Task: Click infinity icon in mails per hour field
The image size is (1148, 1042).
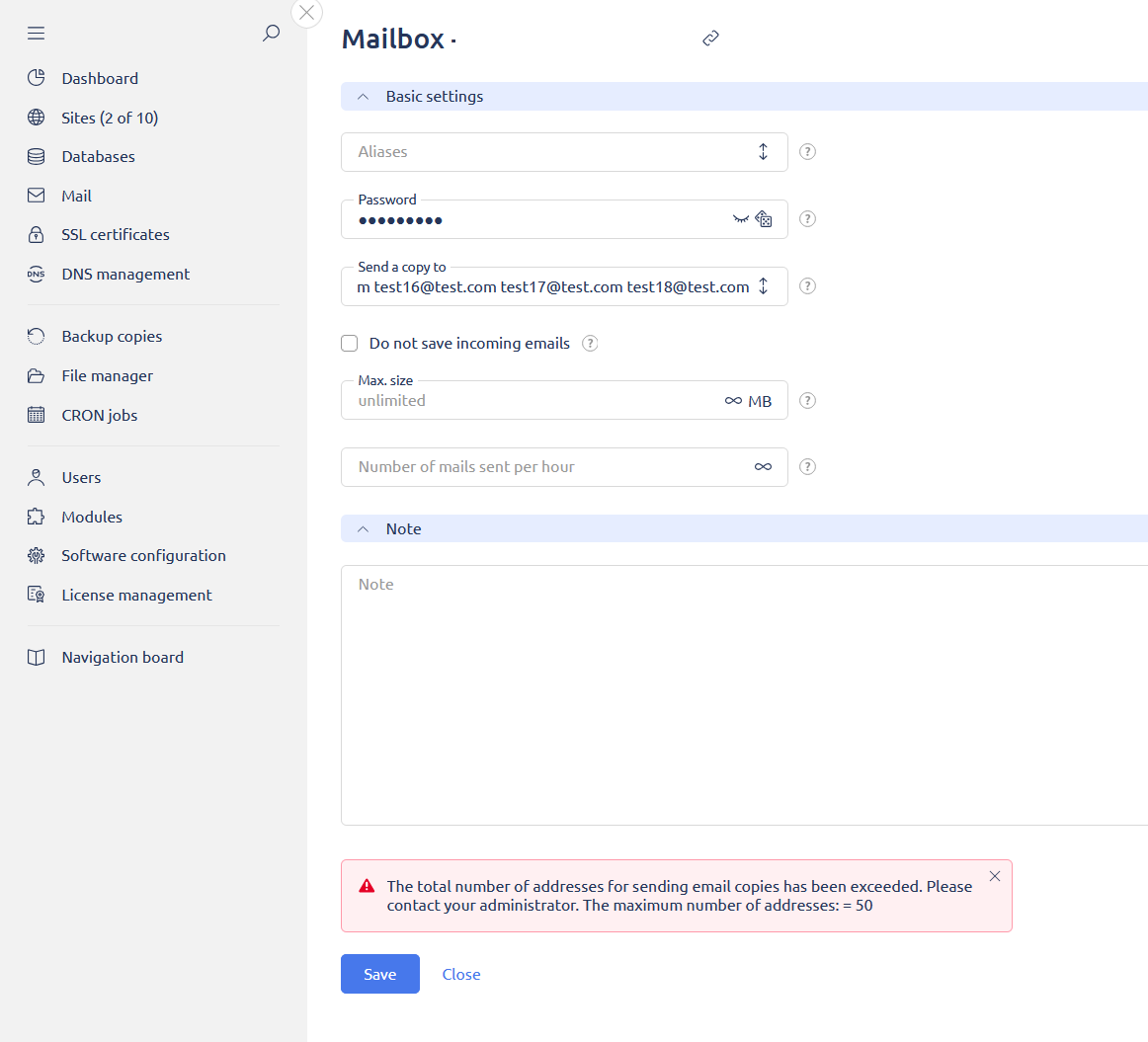Action: click(763, 467)
